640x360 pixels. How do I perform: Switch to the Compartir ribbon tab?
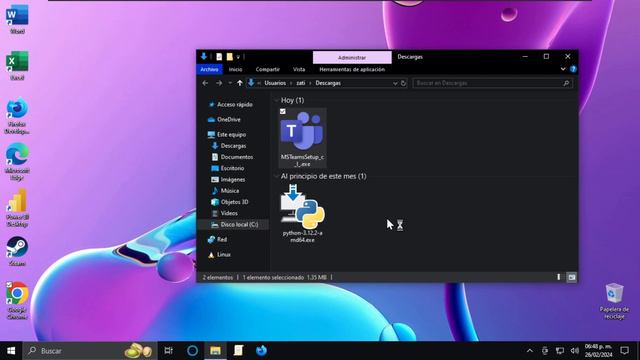(x=267, y=69)
